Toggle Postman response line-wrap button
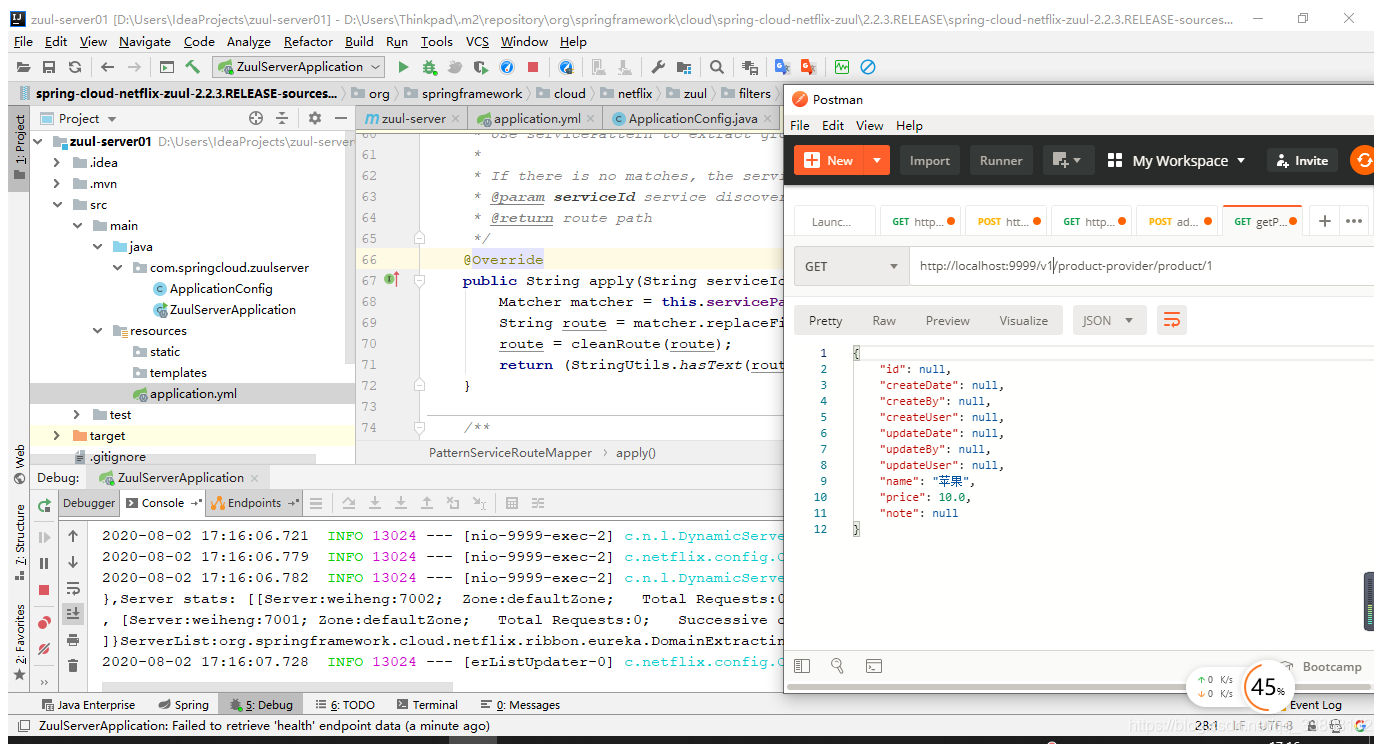This screenshot has width=1382, height=744. [x=1172, y=320]
